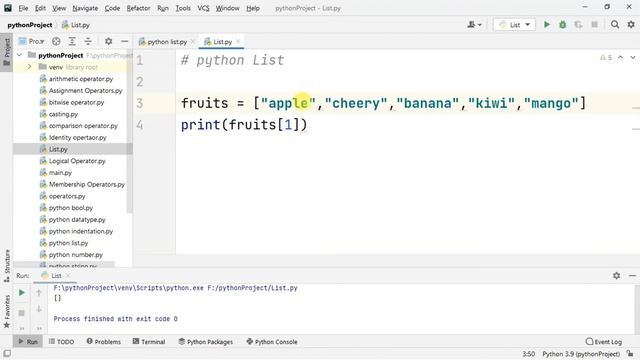This screenshot has height=360, width=640.
Task: Open the Code menu
Action: click(x=112, y=8)
